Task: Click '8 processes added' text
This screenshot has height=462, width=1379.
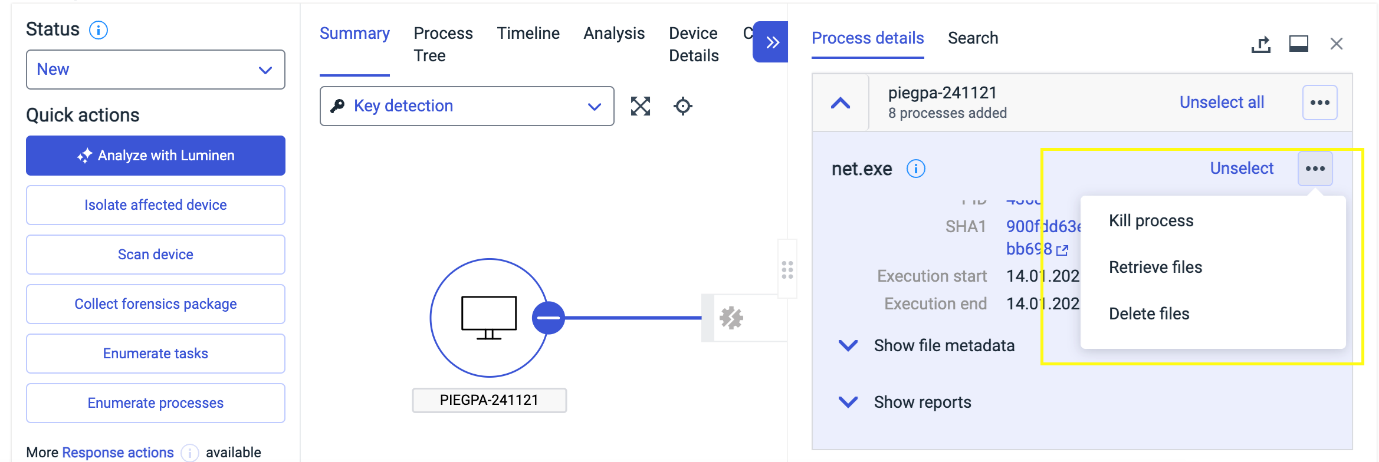Action: coord(947,113)
